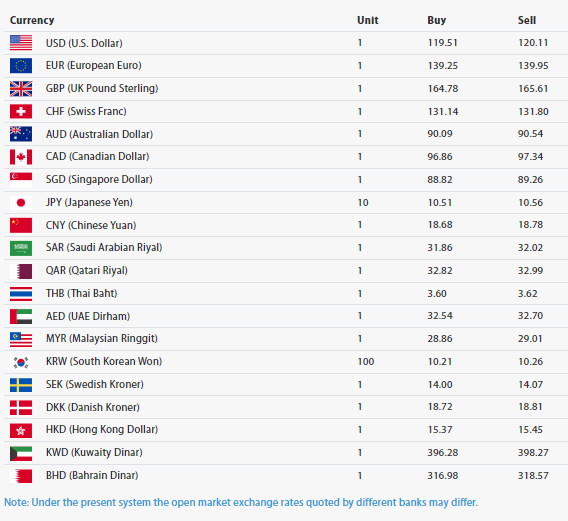
Task: Click the Currency column header
Action: coord(32,20)
